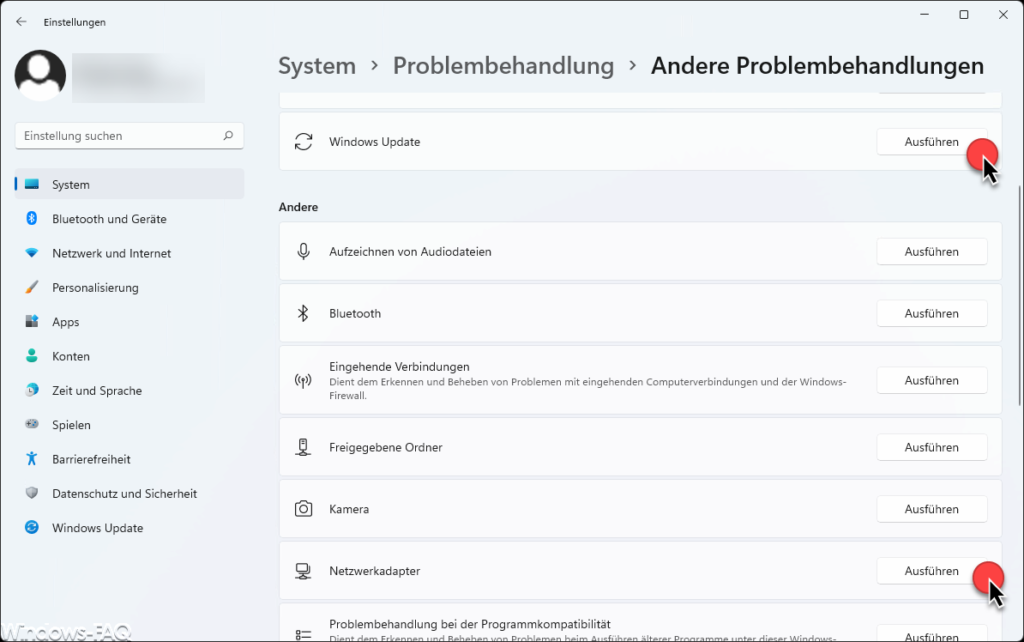Click the Andere Problembehandlungen page title
The height and width of the screenshot is (642, 1024).
pos(817,65)
